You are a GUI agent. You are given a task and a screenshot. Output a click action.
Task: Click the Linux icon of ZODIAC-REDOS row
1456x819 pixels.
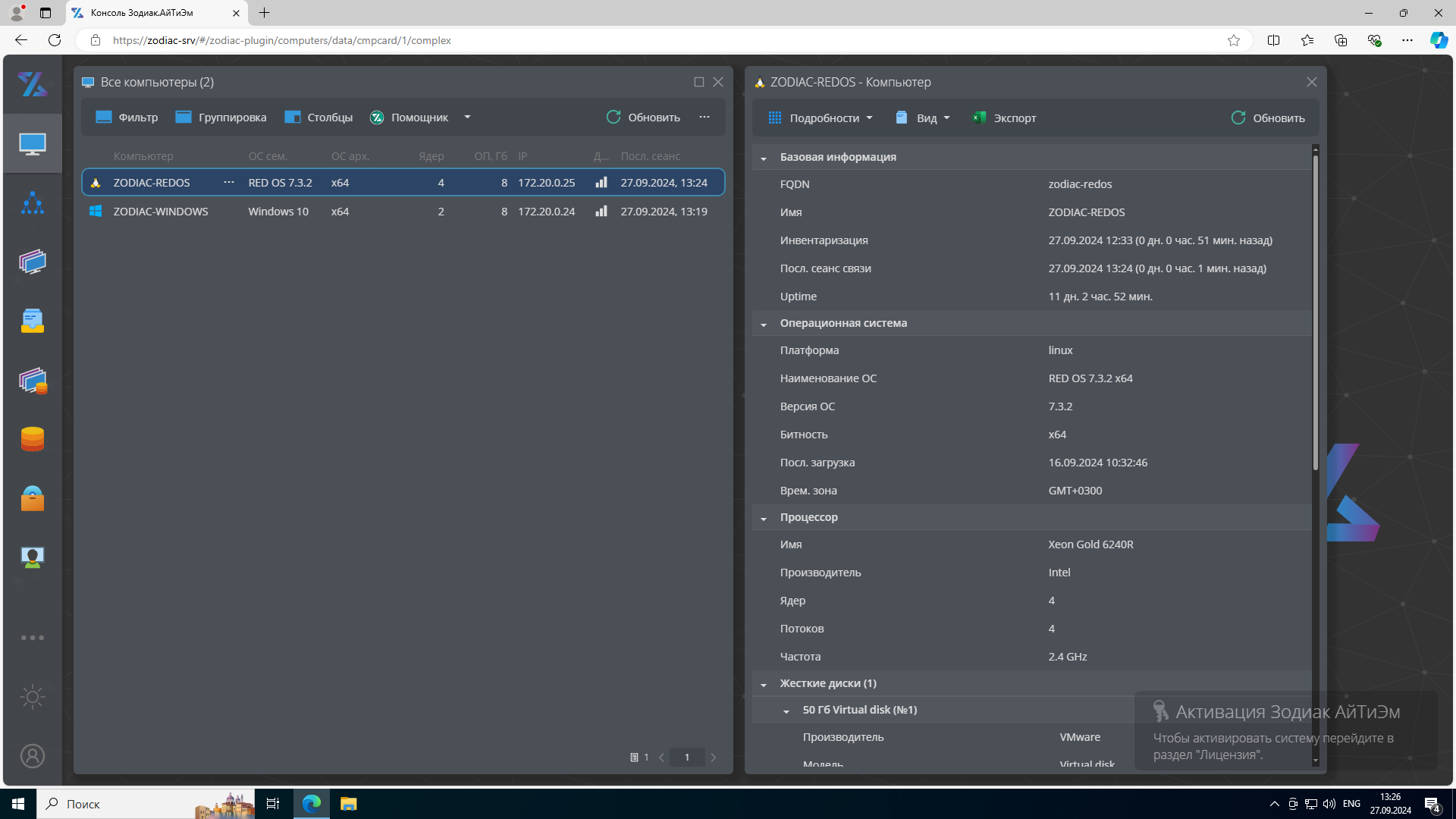(96, 183)
